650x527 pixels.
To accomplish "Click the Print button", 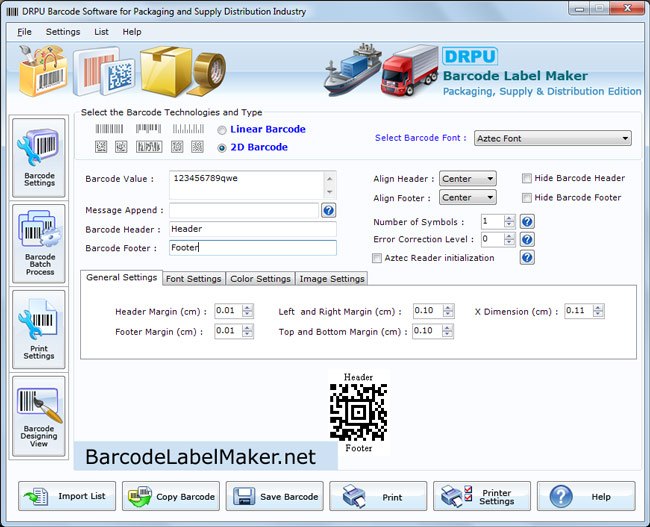I will click(378, 496).
